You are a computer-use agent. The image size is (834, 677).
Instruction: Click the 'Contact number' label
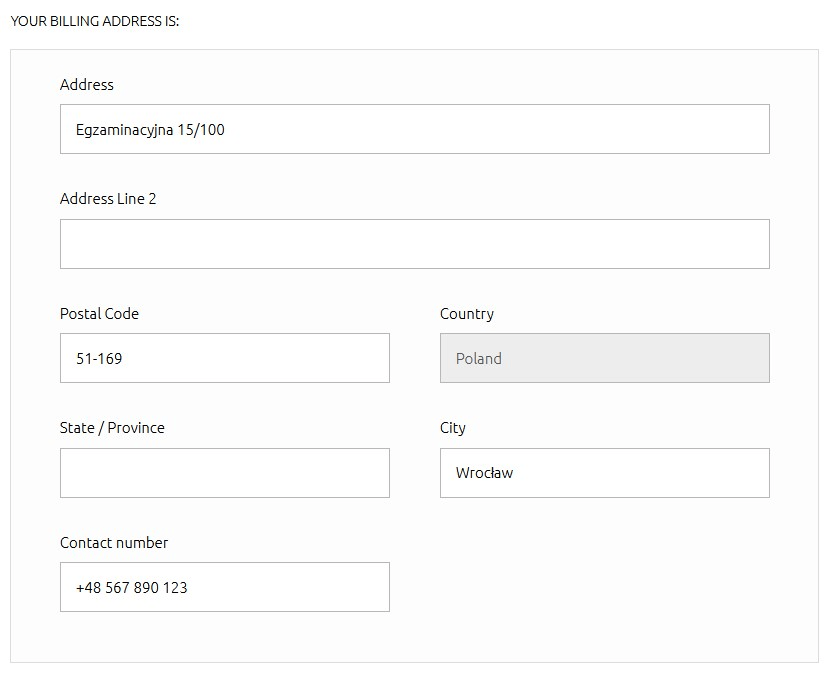[114, 543]
